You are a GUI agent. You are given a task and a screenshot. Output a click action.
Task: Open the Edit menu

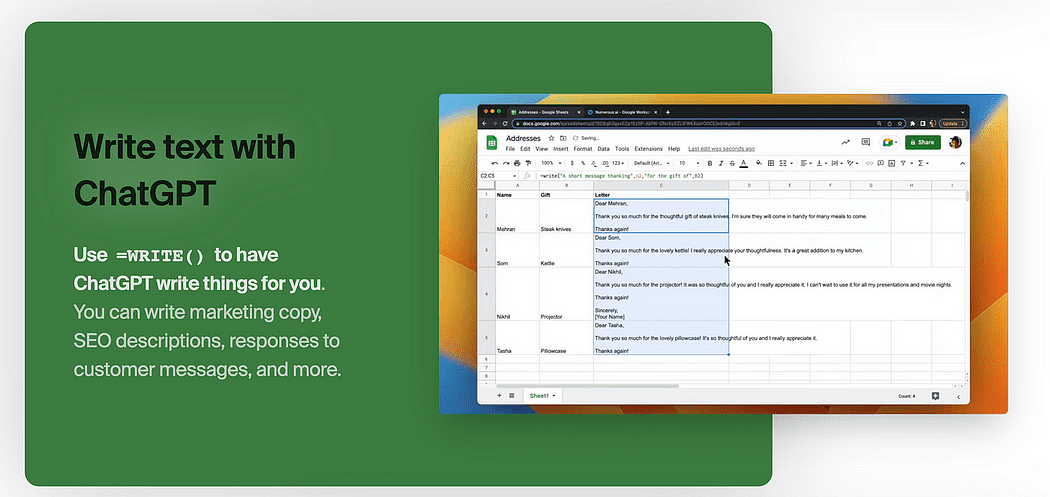point(525,149)
